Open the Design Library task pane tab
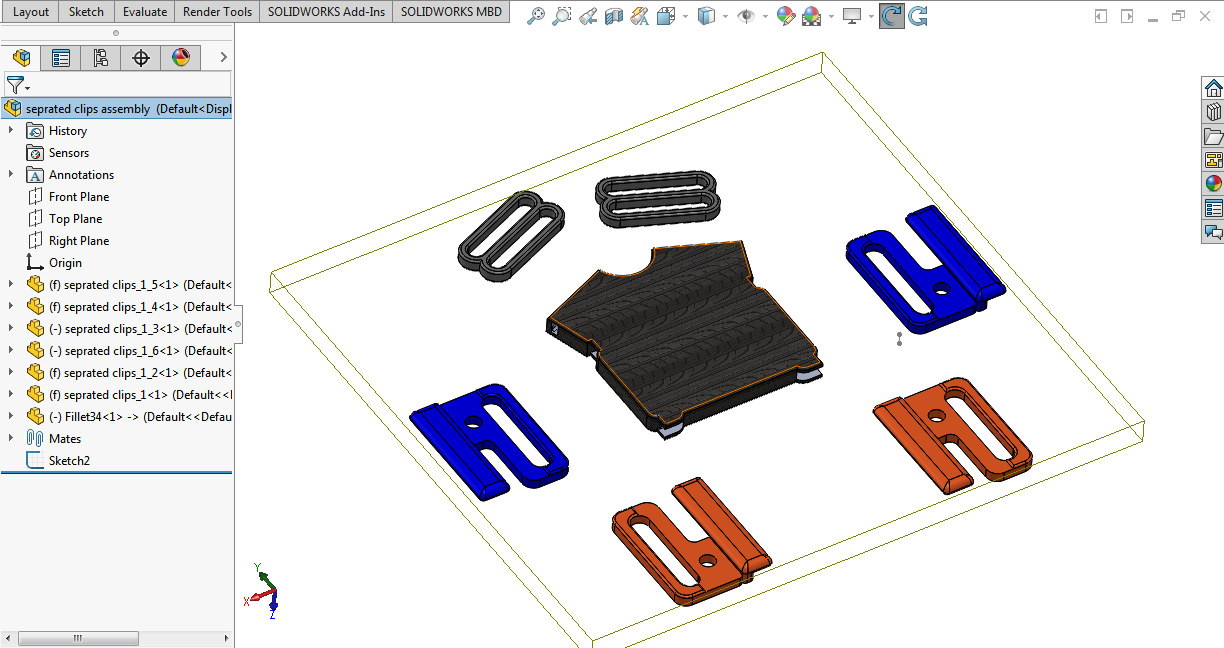The height and width of the screenshot is (648, 1224). tap(1213, 111)
